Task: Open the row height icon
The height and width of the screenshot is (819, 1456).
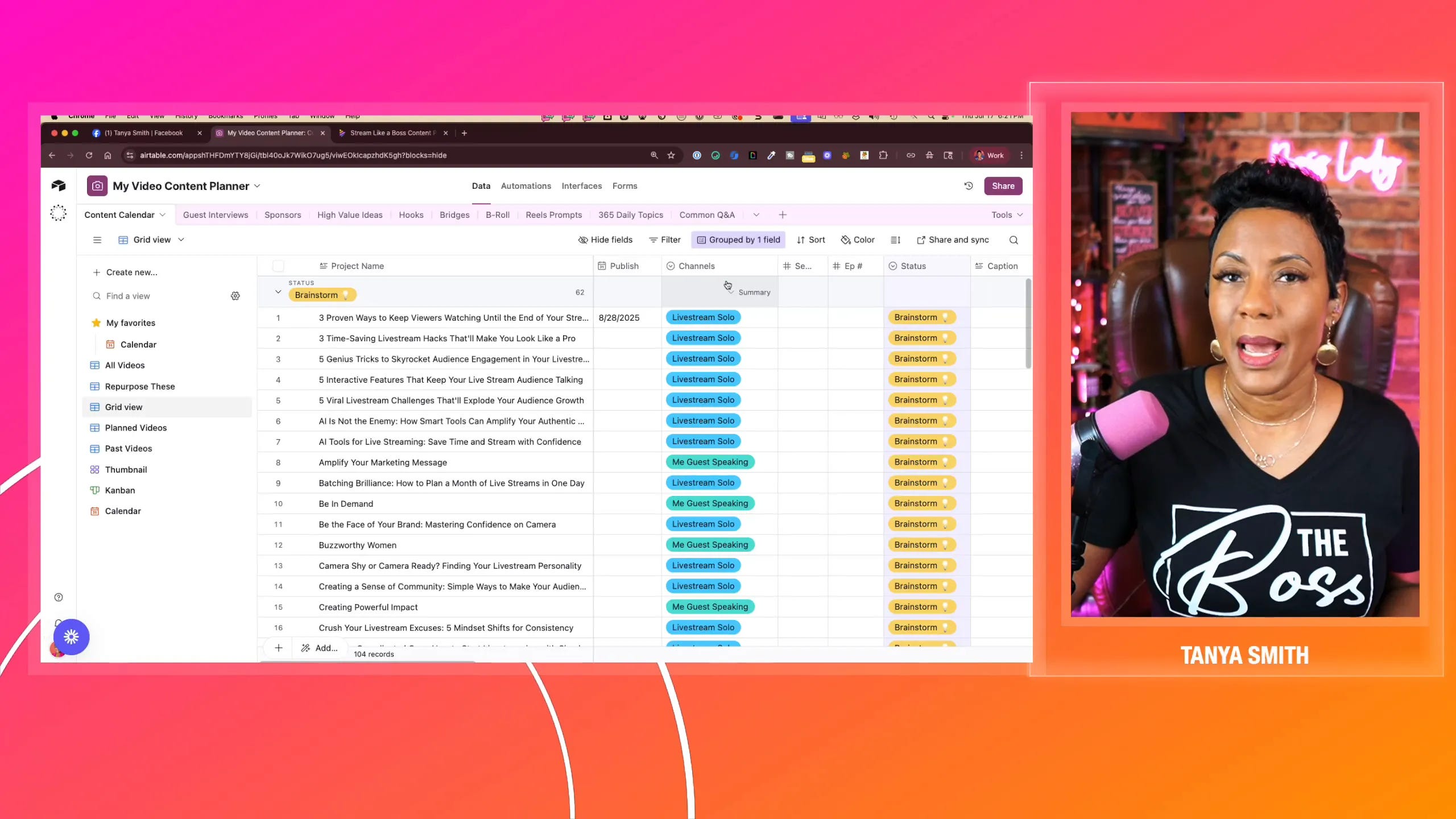Action: coord(895,240)
